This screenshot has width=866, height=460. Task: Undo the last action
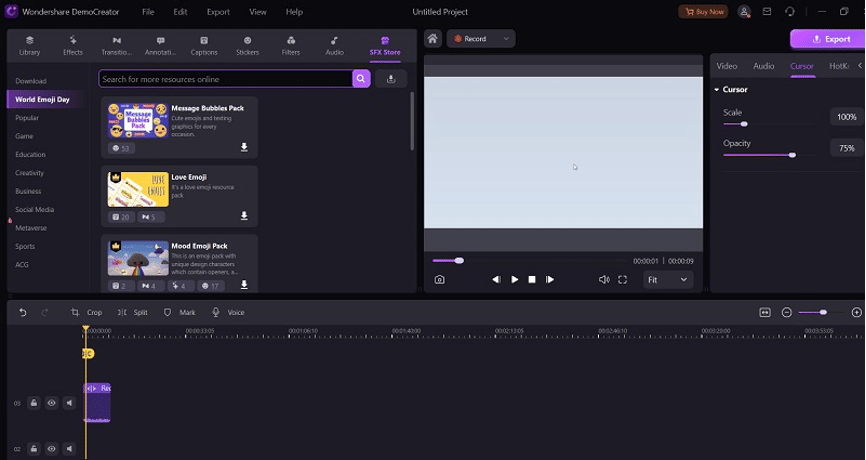[23, 313]
